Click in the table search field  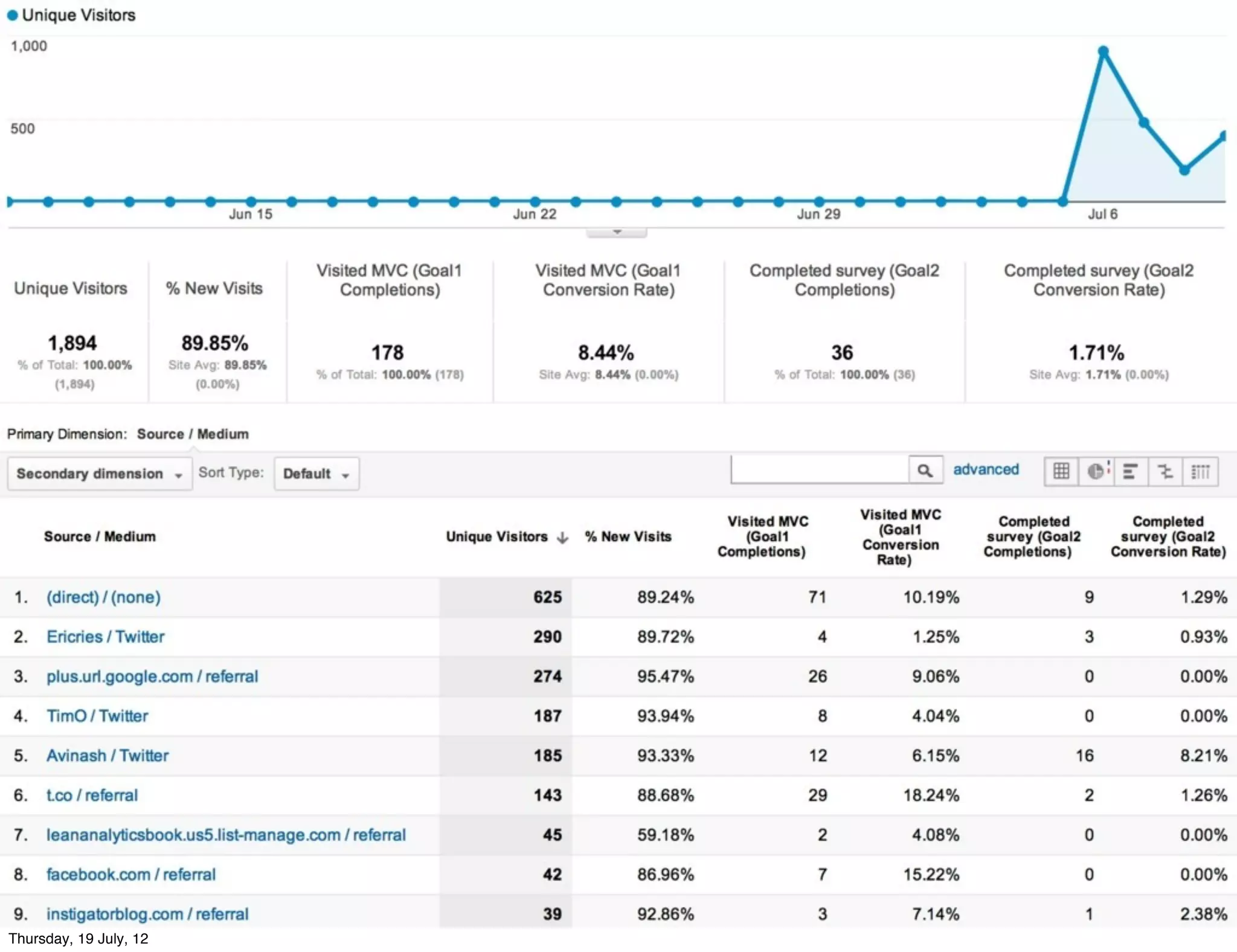[819, 470]
